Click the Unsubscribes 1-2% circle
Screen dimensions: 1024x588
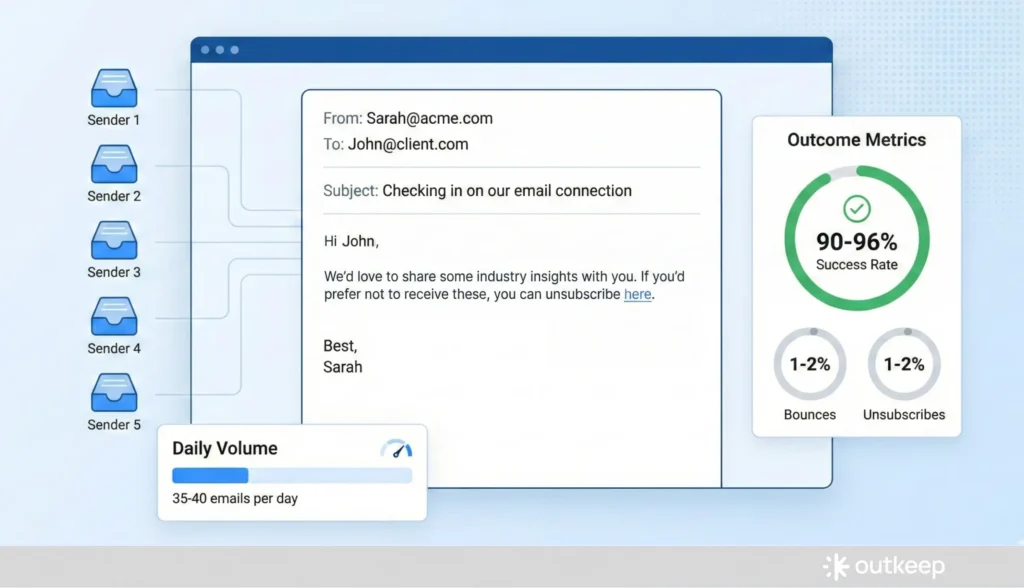point(903,364)
